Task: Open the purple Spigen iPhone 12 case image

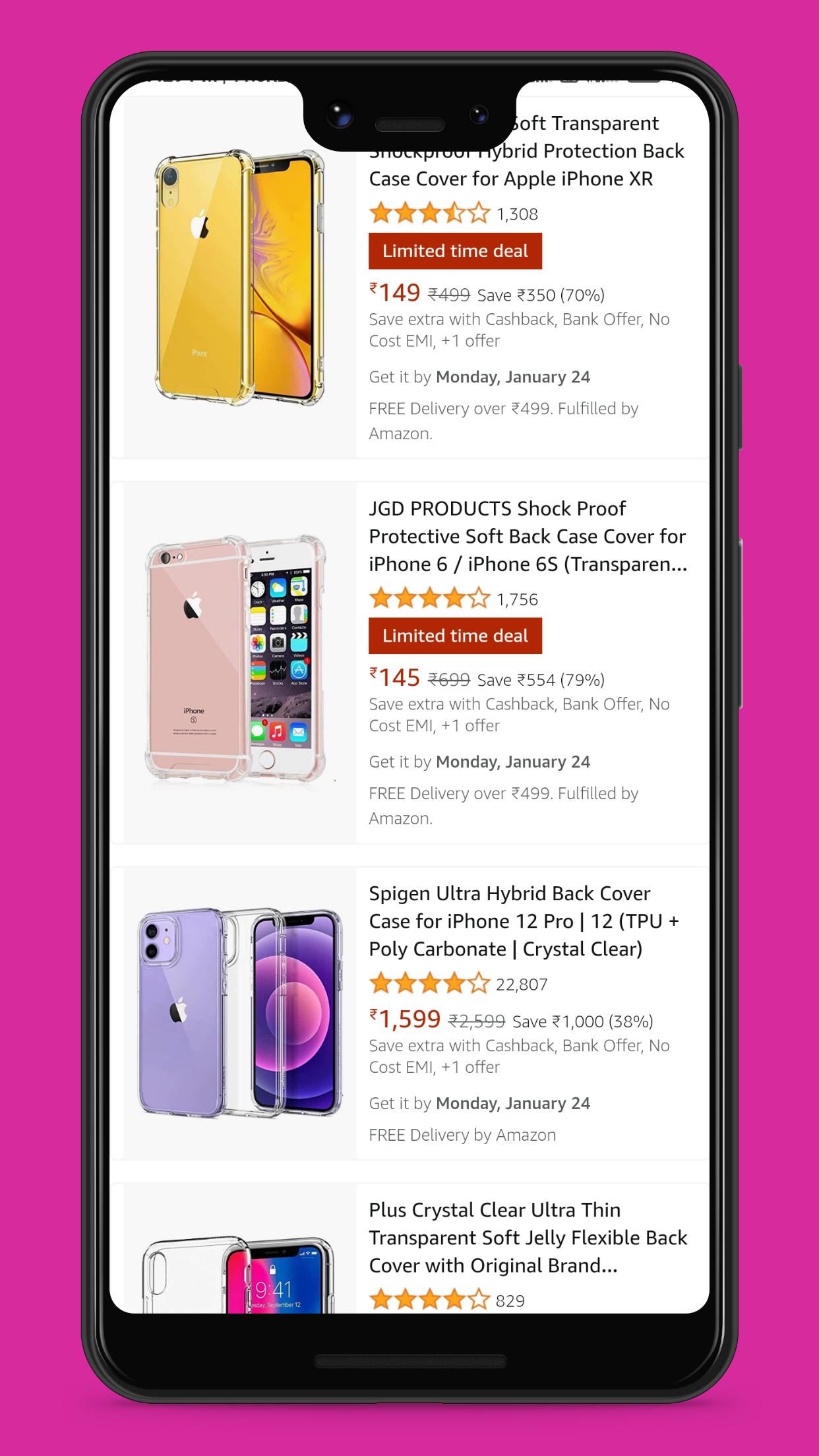Action: tap(239, 1013)
